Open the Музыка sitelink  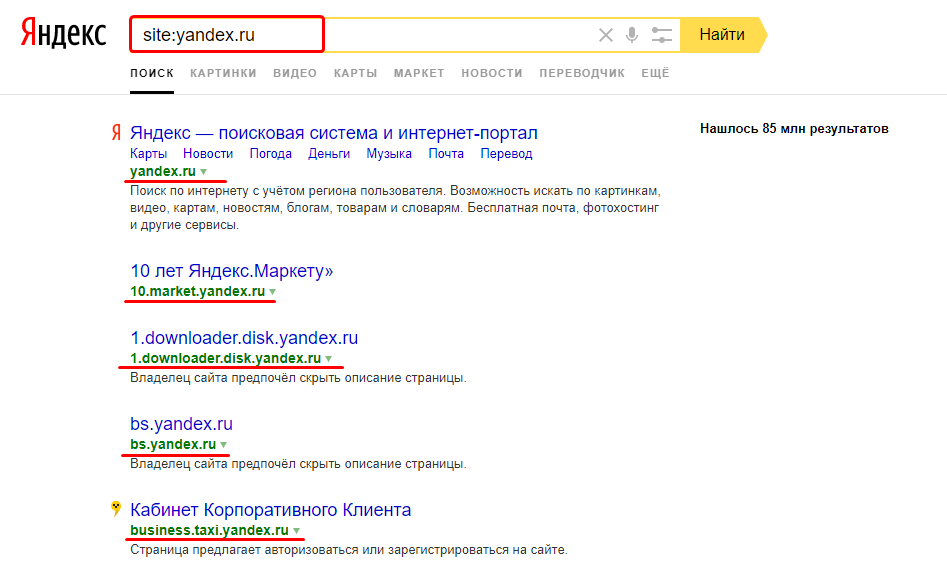pos(389,153)
